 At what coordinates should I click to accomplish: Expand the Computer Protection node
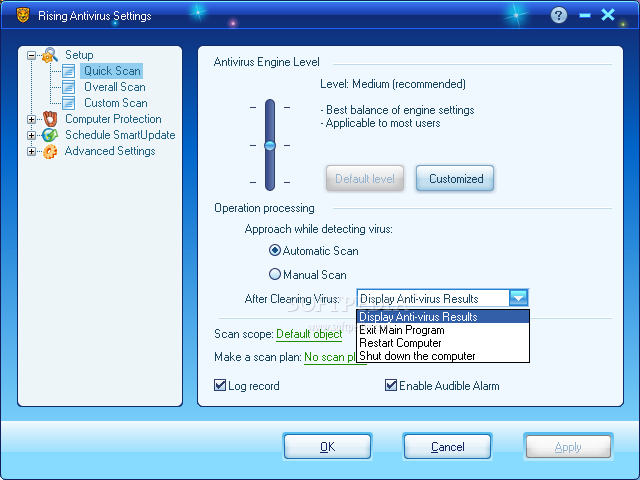(31, 119)
